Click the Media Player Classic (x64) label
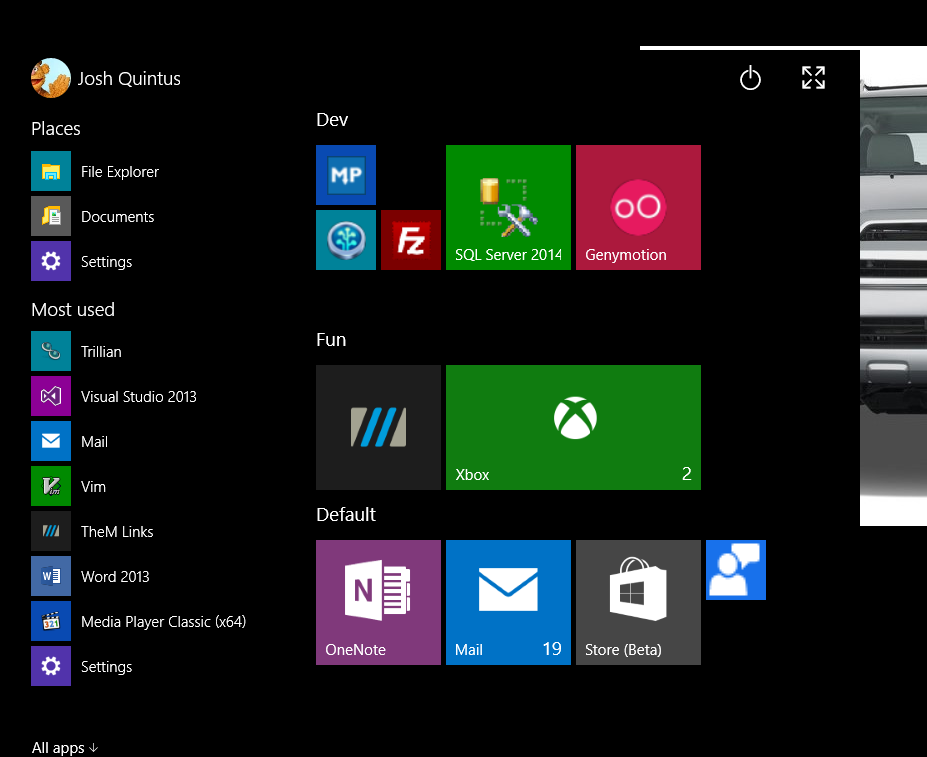Screen dimensions: 927x757 point(164,622)
